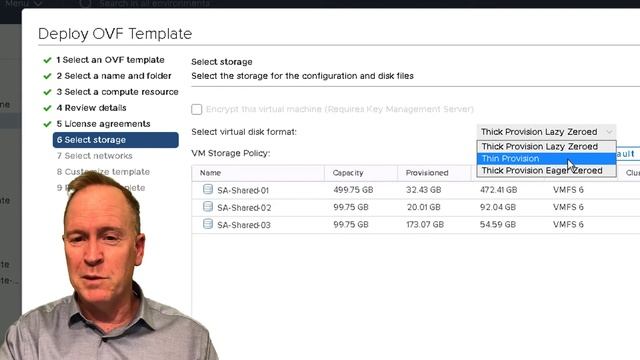This screenshot has height=360, width=640.
Task: Select the SA-Shared-01 datastore name
Action: tap(243, 190)
